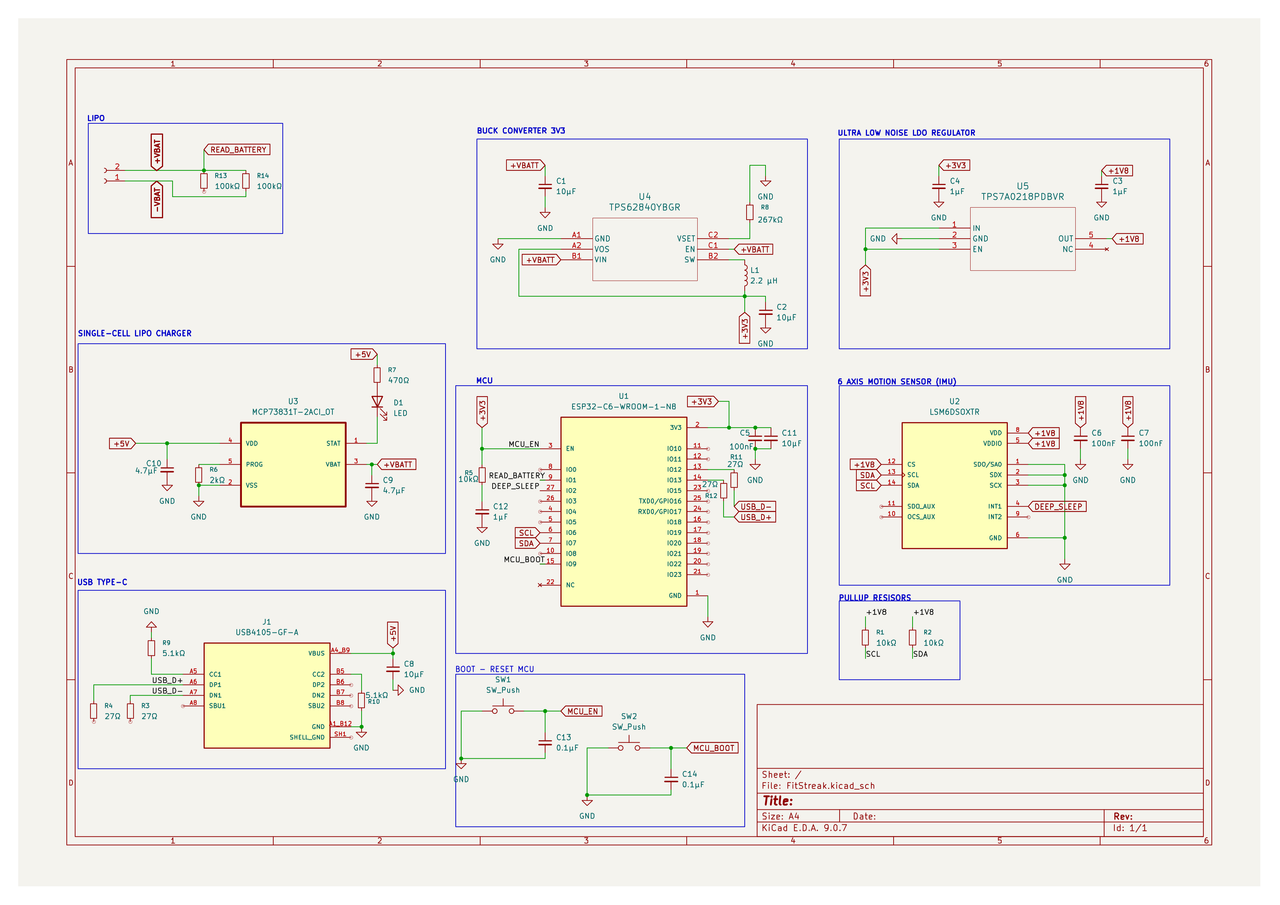The width and height of the screenshot is (1280, 905).
Task: Select the 6 AXIS MOTION SENSOR (IMU) heading
Action: pyautogui.click(x=898, y=382)
